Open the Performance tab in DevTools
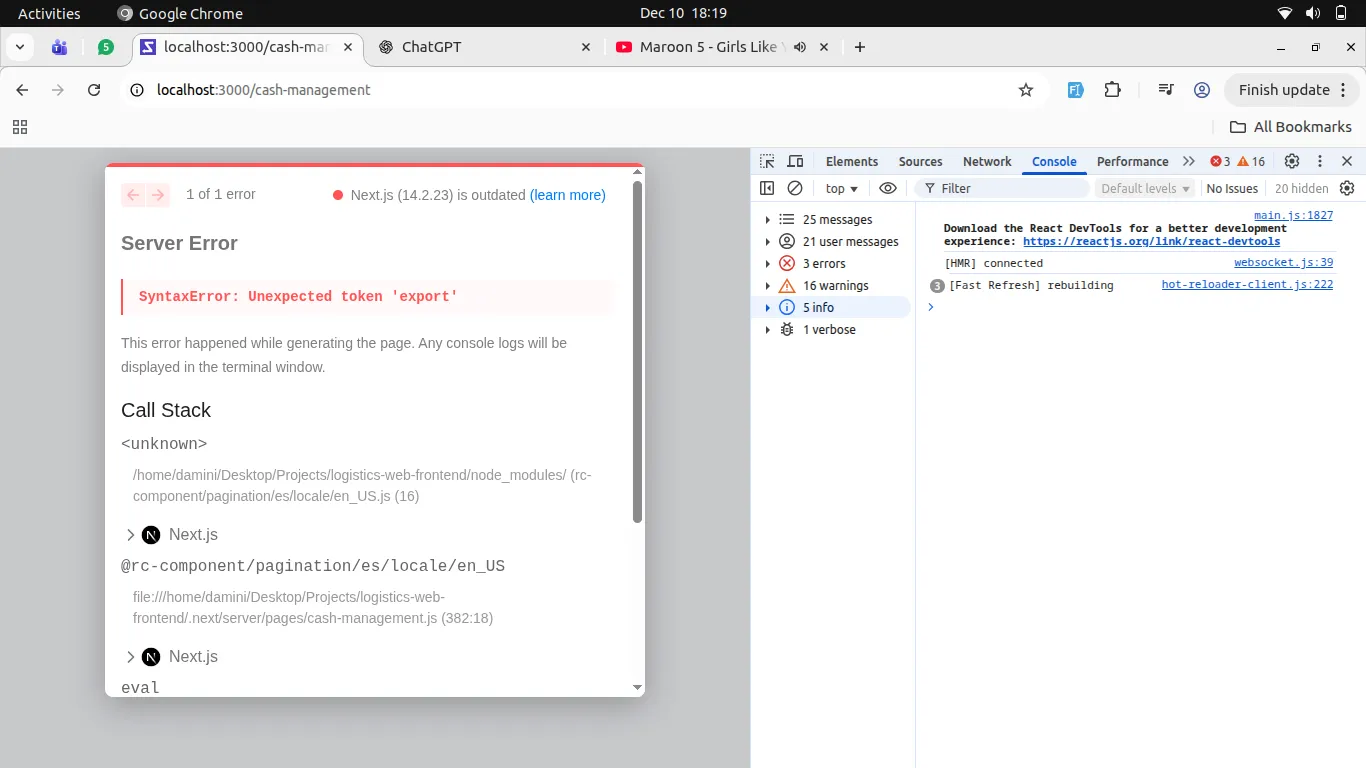 click(1132, 161)
